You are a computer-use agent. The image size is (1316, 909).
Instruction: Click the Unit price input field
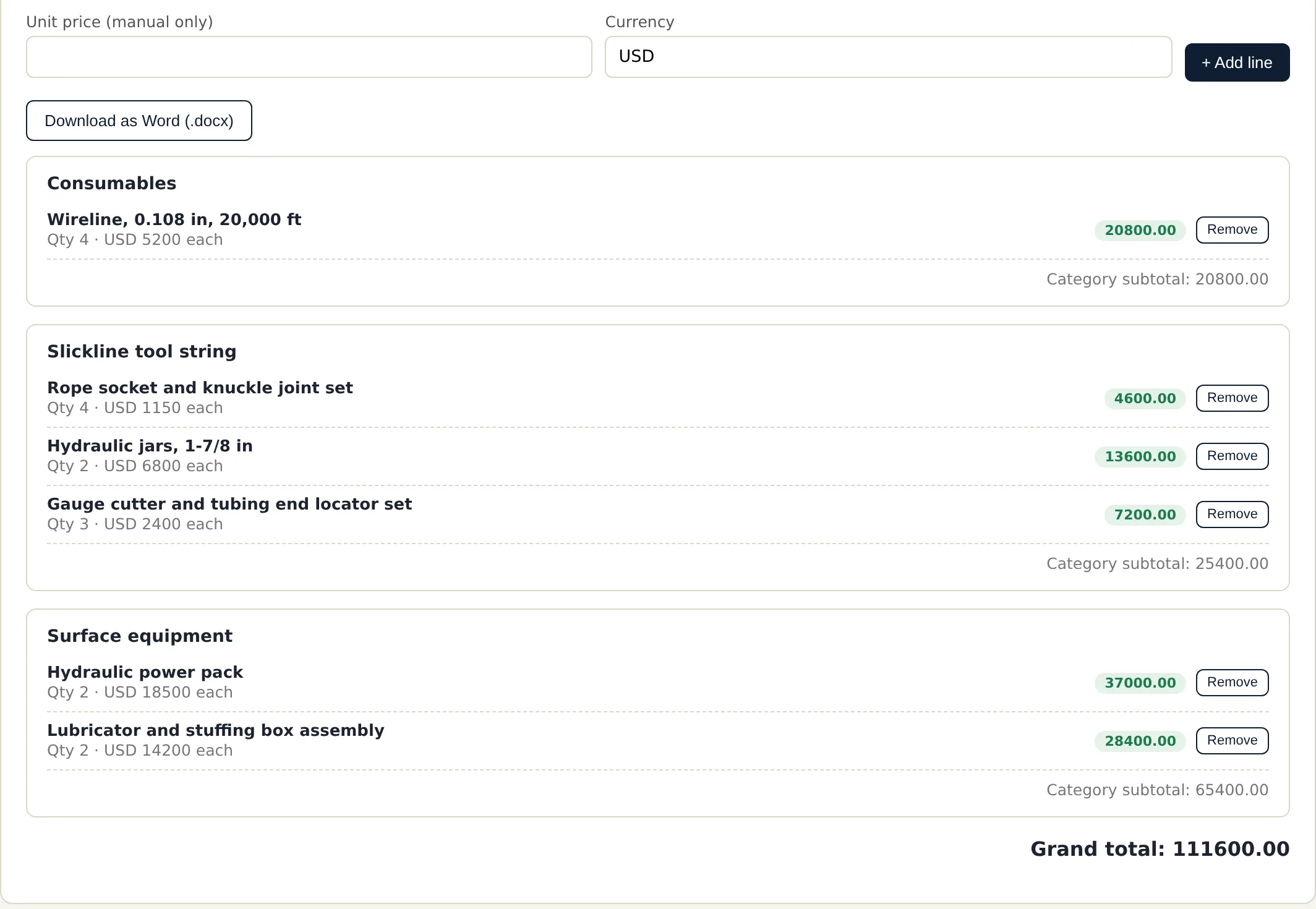tap(309, 57)
